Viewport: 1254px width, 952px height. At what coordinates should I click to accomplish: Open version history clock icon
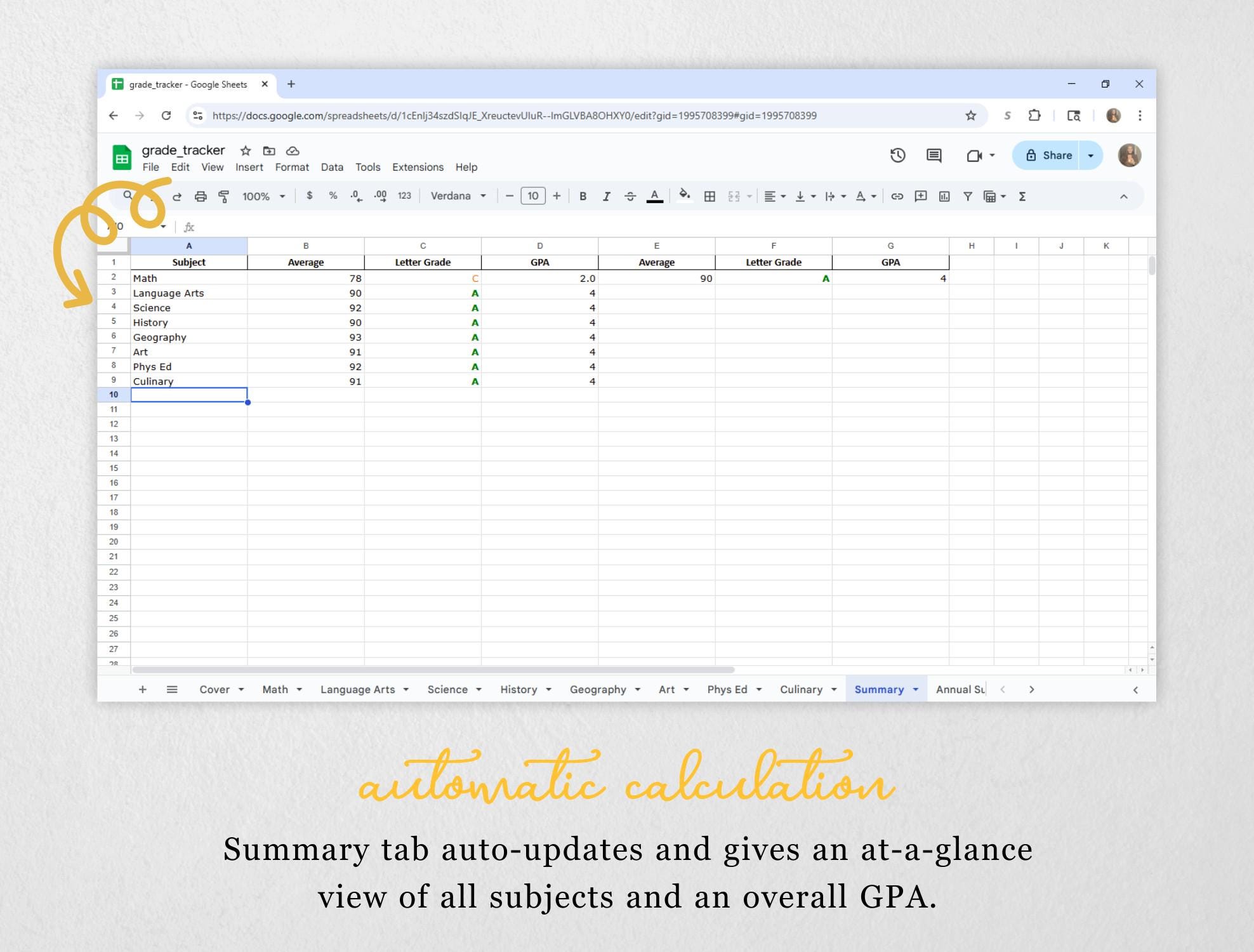click(x=897, y=155)
